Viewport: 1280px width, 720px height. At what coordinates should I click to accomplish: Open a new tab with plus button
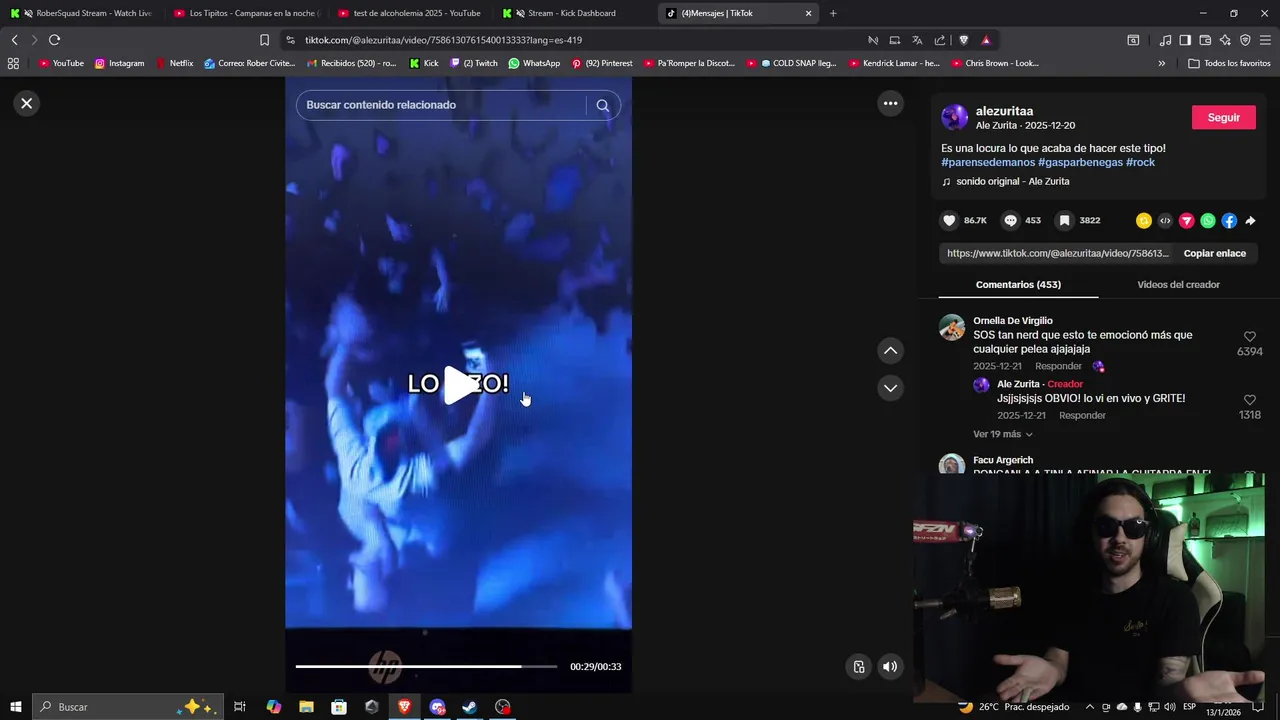(x=833, y=13)
